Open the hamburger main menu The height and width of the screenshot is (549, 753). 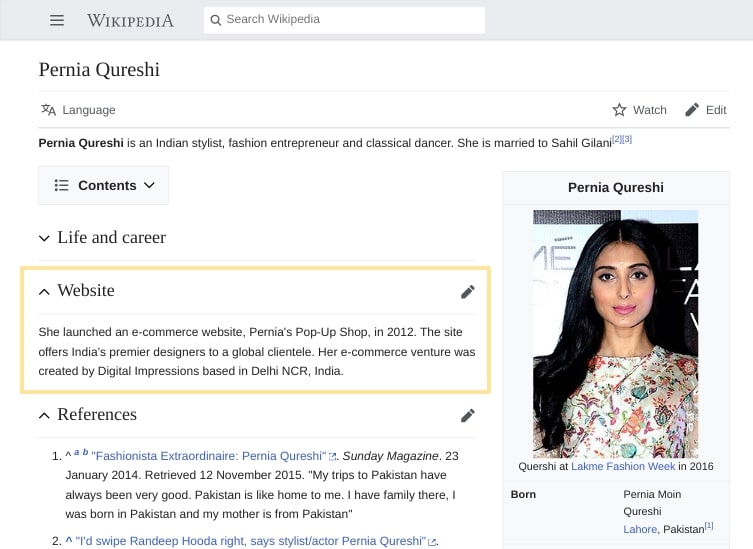(x=57, y=20)
